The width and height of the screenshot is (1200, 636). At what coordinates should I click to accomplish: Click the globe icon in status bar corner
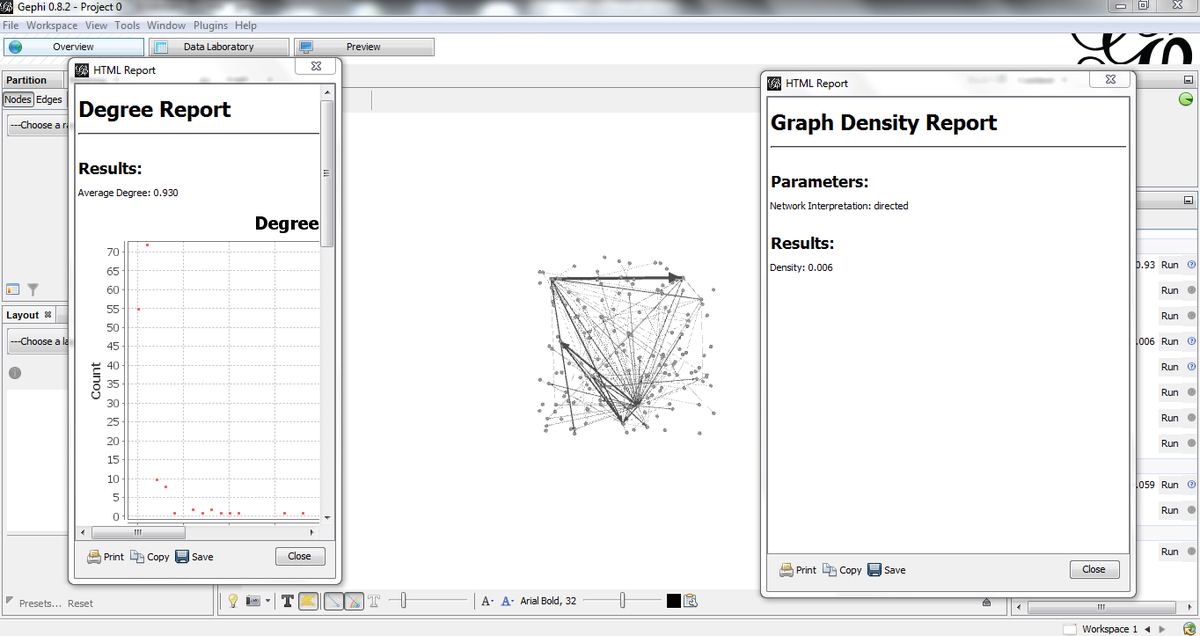tap(1189, 628)
